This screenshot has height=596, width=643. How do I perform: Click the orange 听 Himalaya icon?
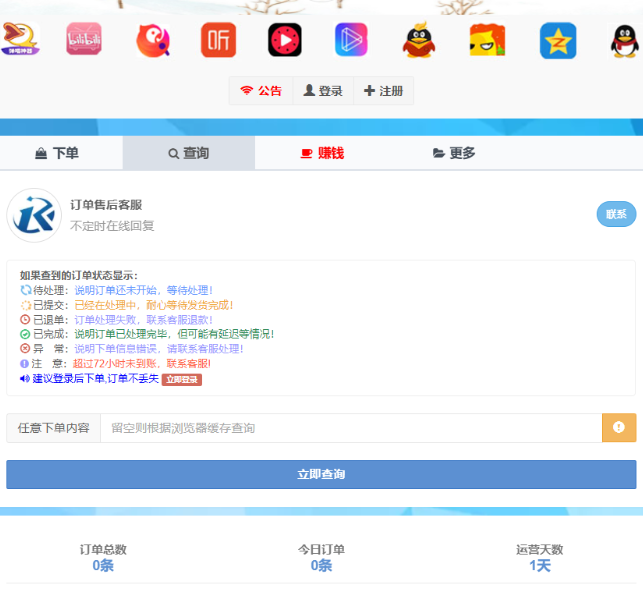pos(218,40)
